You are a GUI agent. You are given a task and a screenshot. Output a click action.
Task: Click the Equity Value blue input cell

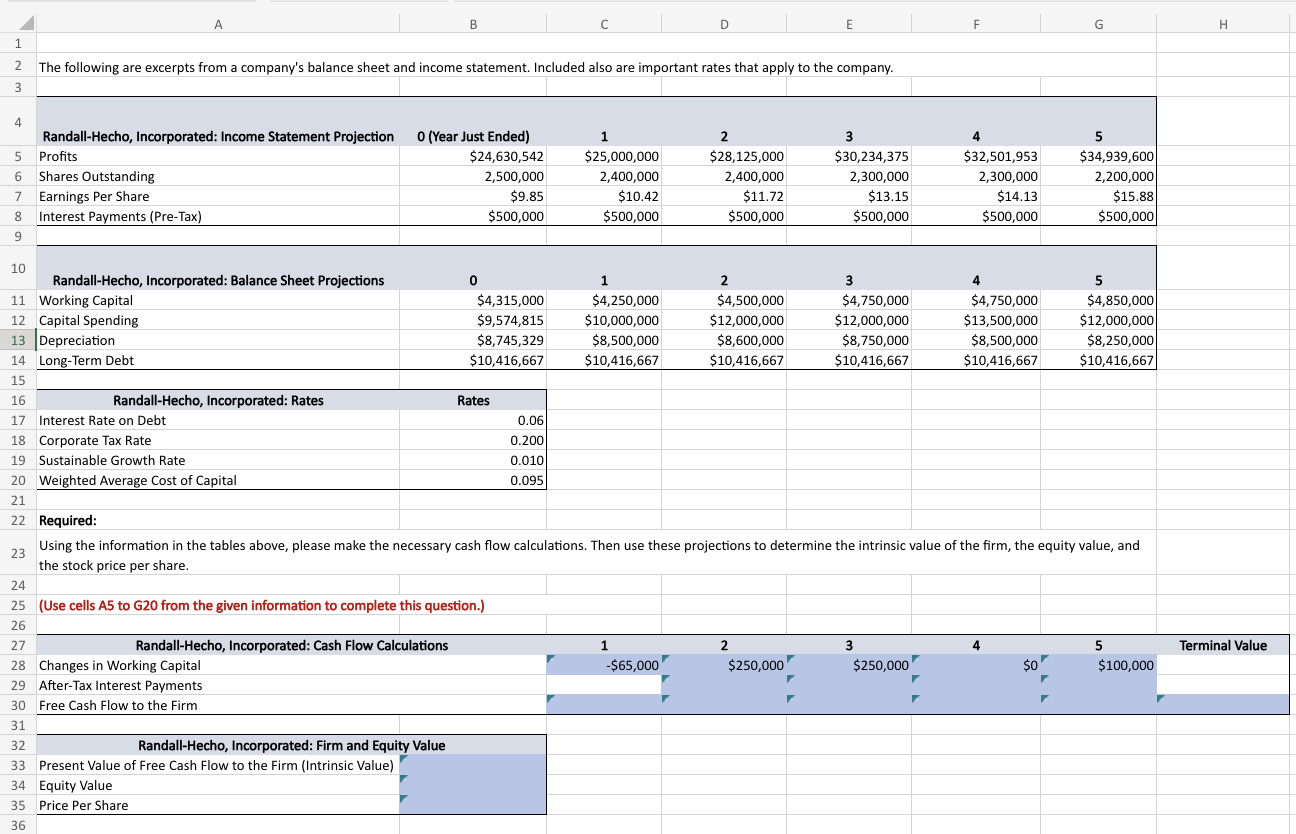tap(472, 785)
